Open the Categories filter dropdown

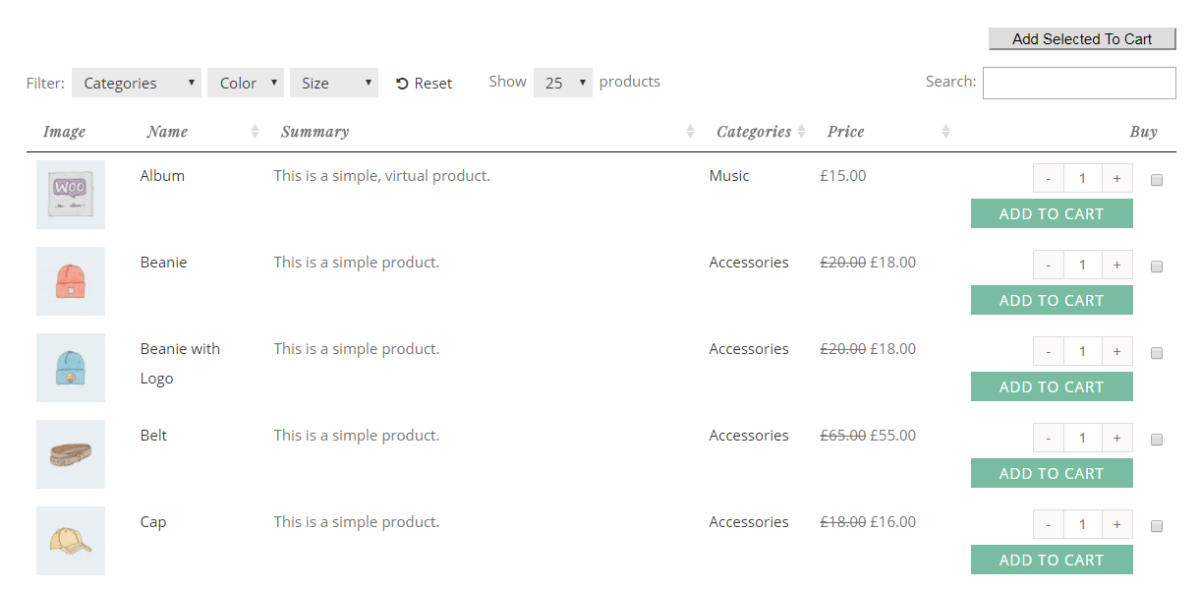coord(136,83)
